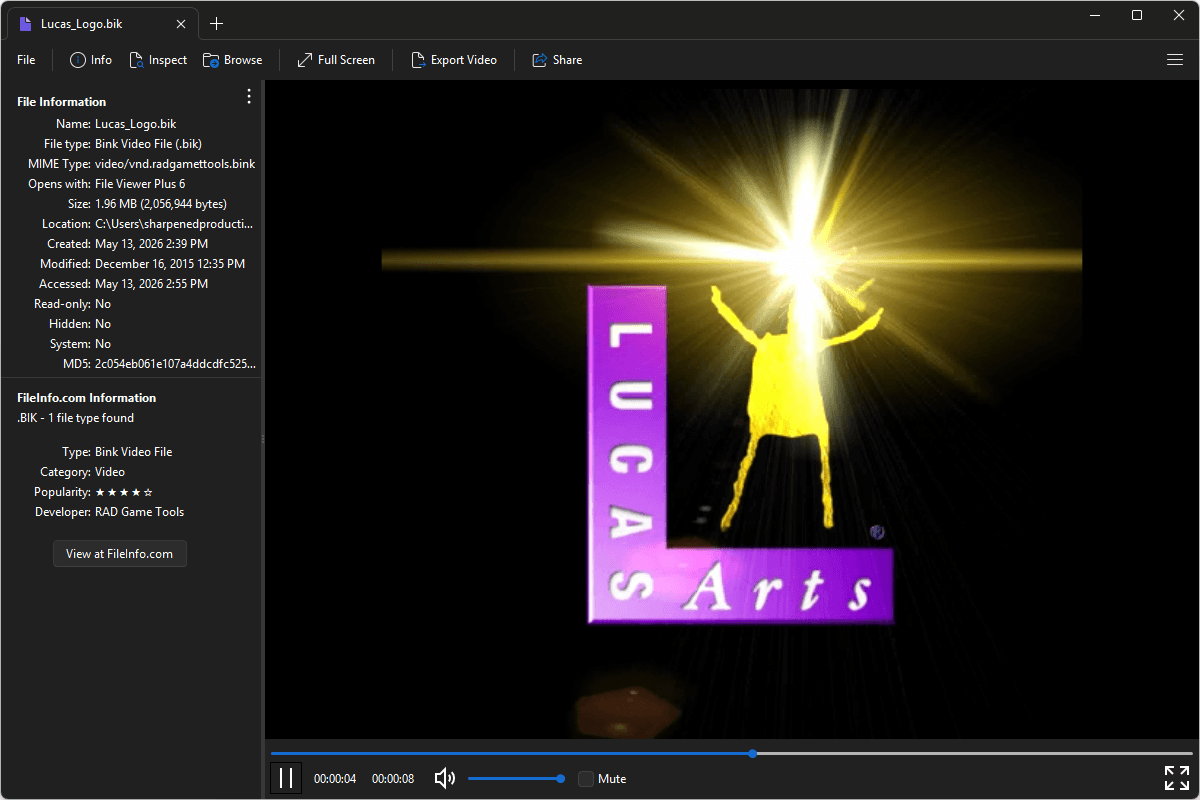
Task: Click Created date May 13, 2026 2:39 PM
Action: pos(152,244)
